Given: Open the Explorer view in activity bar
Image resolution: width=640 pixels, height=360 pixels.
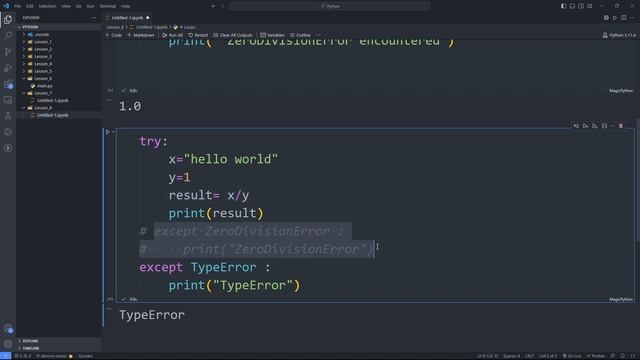Looking at the screenshot, I should 8,20.
